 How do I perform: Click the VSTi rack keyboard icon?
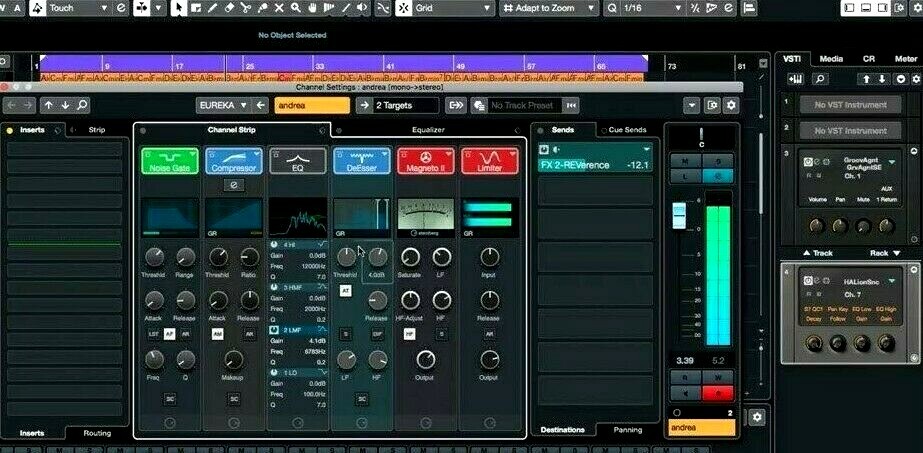point(795,79)
